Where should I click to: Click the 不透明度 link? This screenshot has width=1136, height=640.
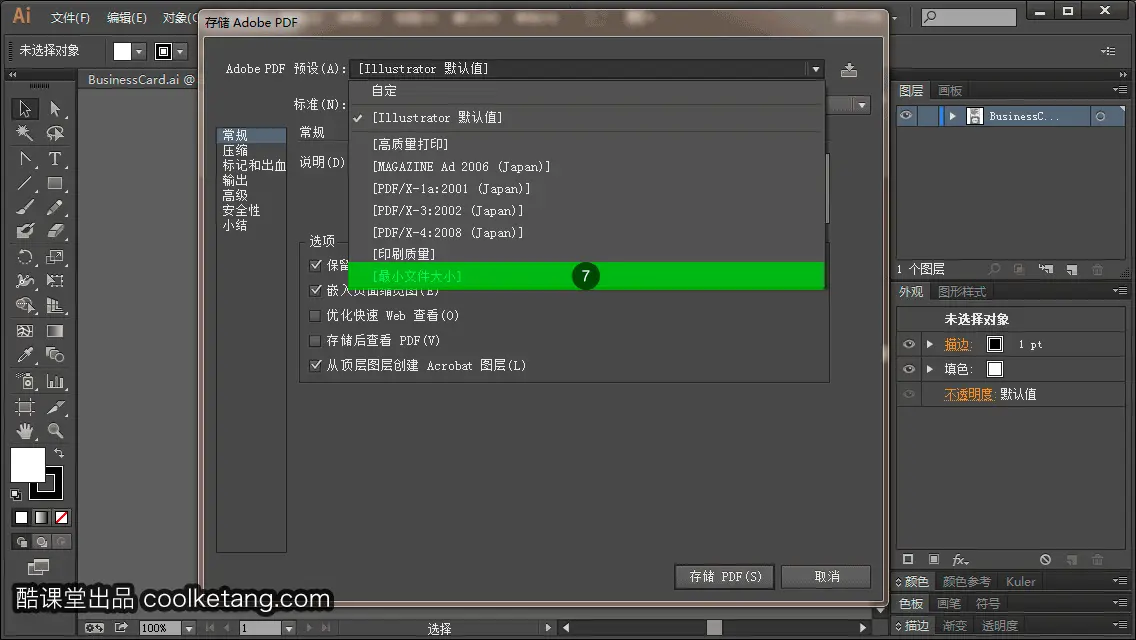click(968, 394)
